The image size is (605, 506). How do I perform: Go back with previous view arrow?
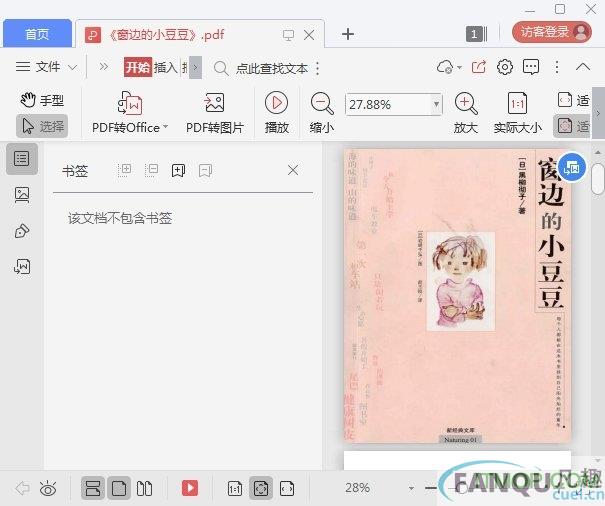(x=22, y=489)
